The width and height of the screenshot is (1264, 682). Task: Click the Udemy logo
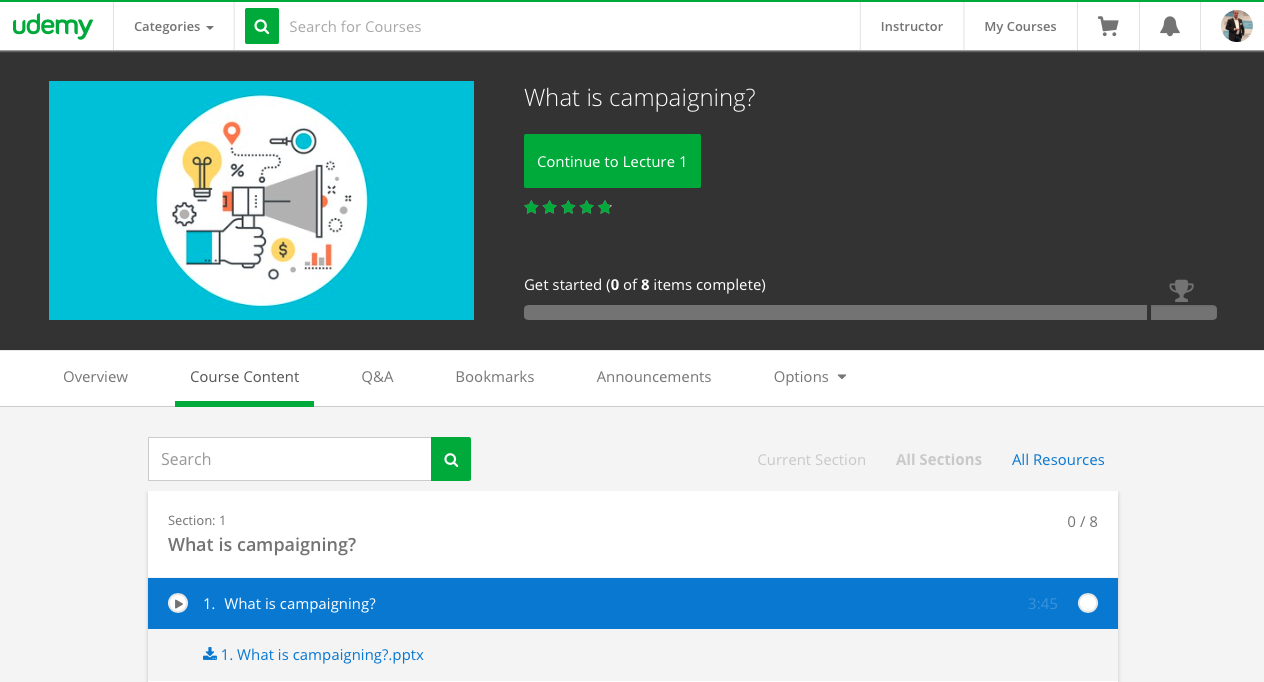(x=53, y=27)
